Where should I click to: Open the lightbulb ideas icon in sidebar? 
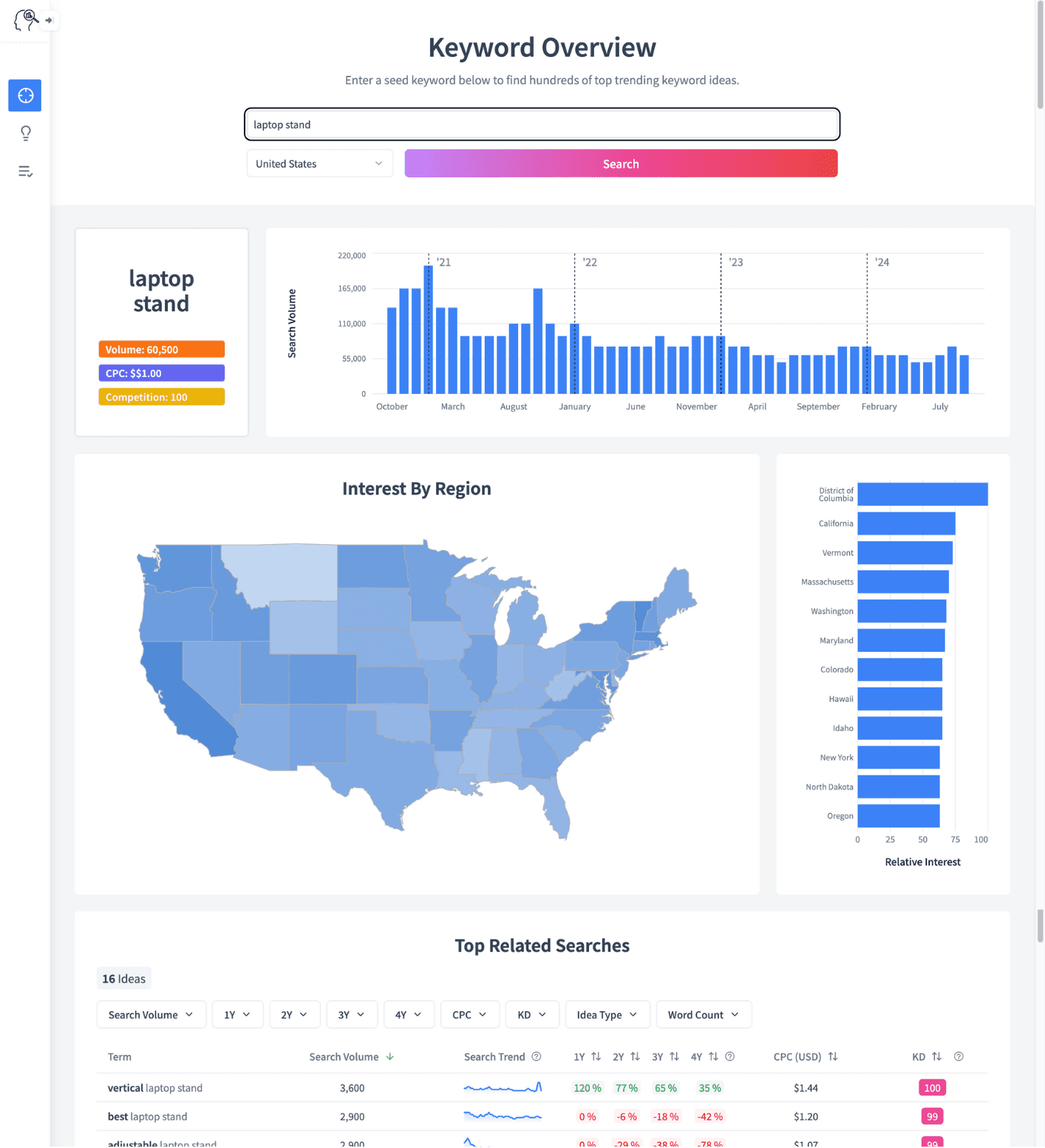click(x=25, y=133)
